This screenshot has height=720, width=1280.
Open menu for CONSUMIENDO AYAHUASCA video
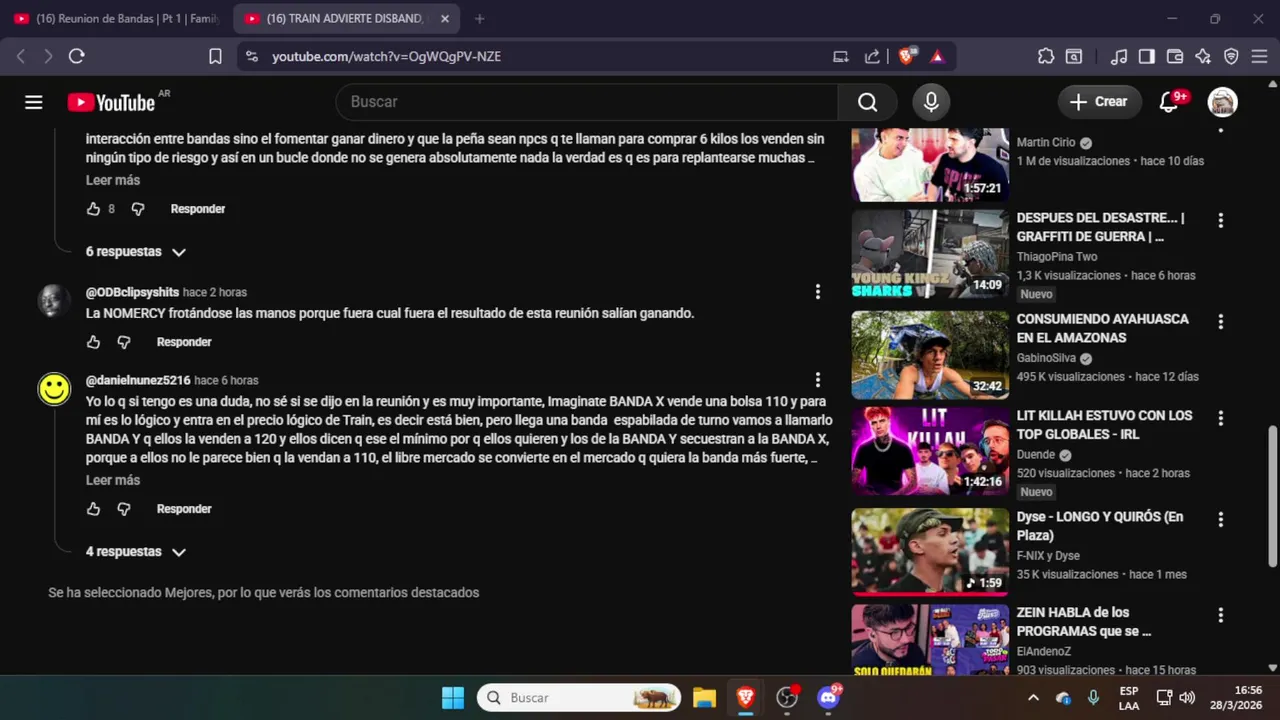point(1220,321)
